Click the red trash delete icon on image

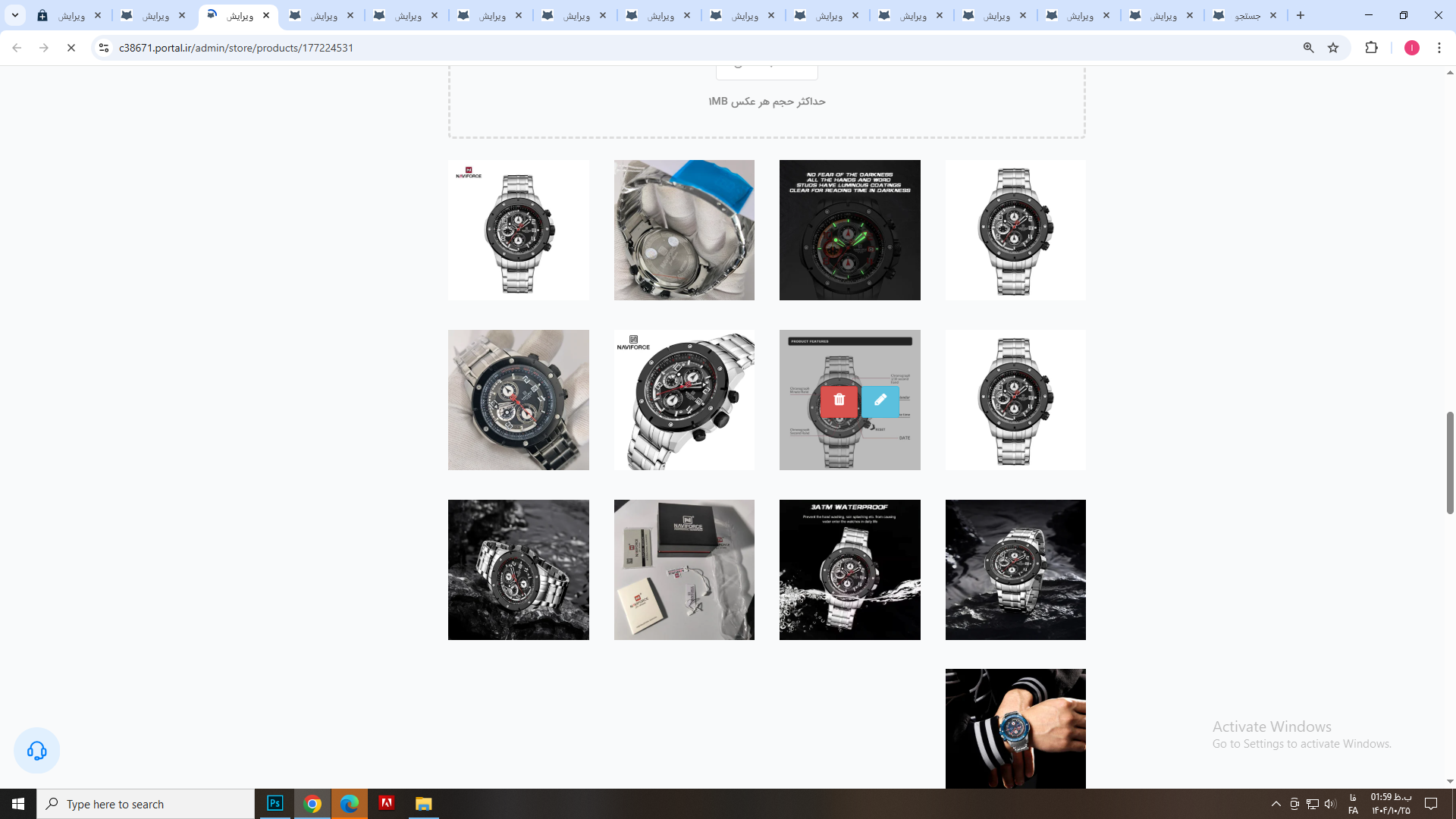point(839,400)
